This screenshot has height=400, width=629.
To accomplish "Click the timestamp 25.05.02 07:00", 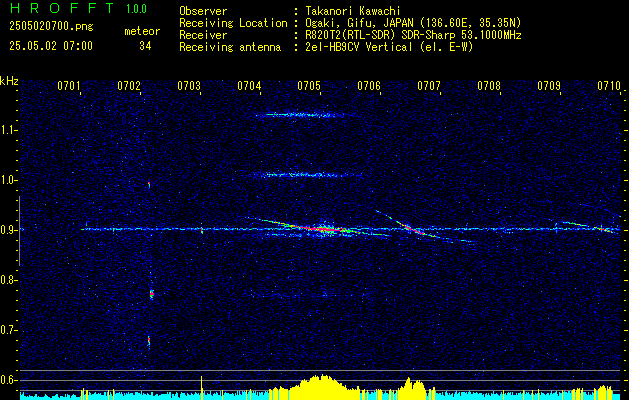I will click(x=51, y=46).
